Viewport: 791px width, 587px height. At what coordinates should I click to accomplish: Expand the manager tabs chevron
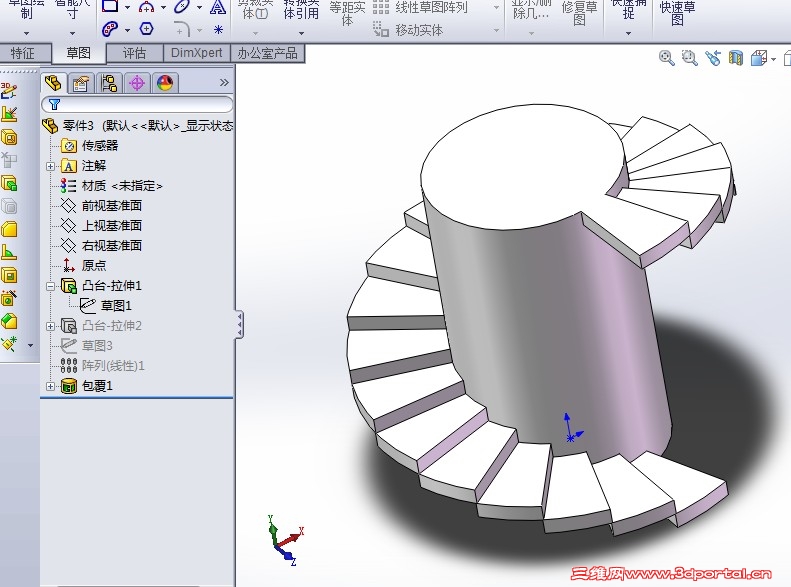click(224, 82)
